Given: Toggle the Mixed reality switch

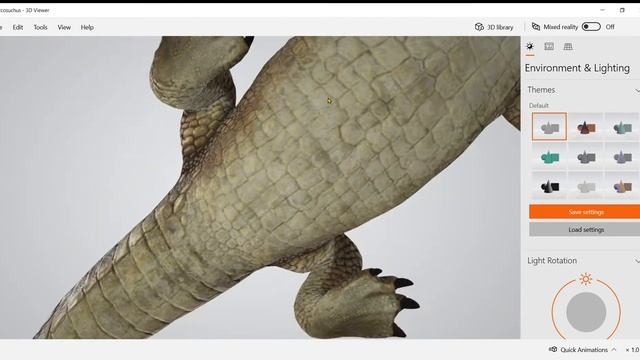Looking at the screenshot, I should click(x=591, y=27).
